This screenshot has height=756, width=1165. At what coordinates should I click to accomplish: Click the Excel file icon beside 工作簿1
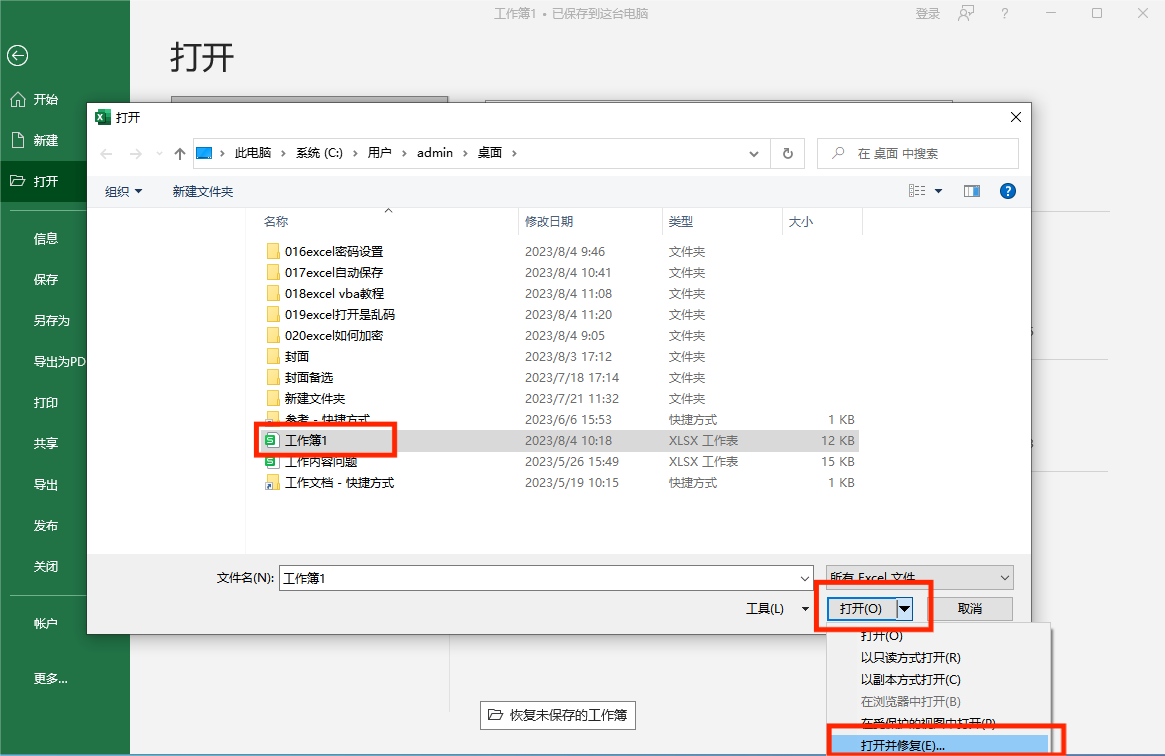coord(272,440)
